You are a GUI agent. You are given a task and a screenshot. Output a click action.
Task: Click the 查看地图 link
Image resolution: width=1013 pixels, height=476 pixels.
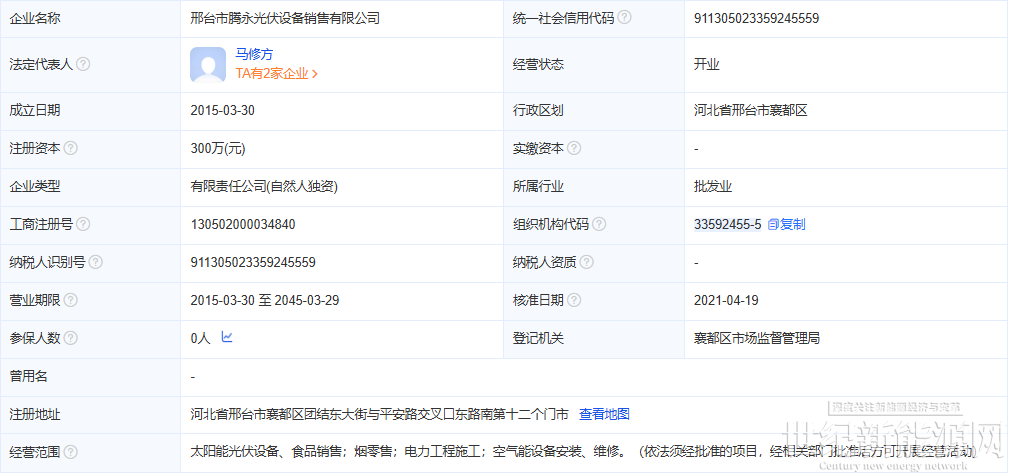point(604,414)
